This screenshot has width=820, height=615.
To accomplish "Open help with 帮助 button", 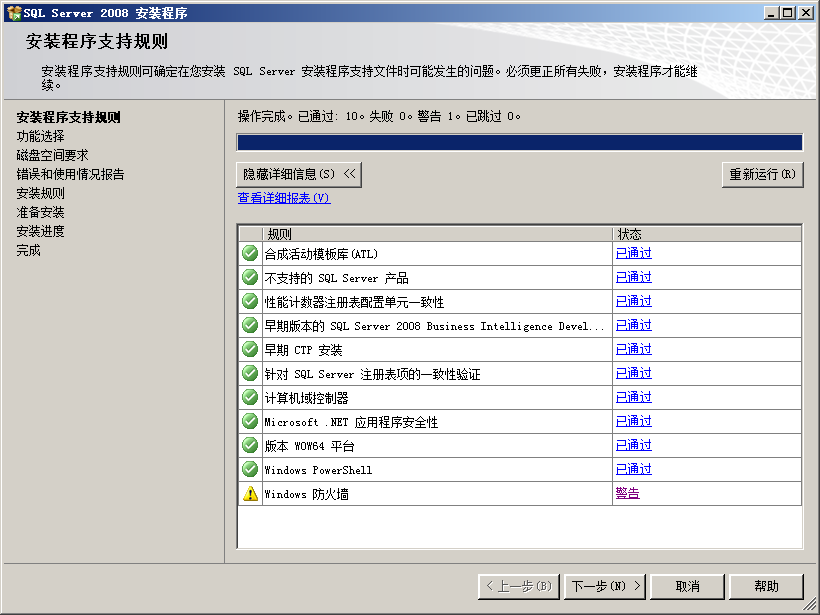I will click(x=766, y=586).
